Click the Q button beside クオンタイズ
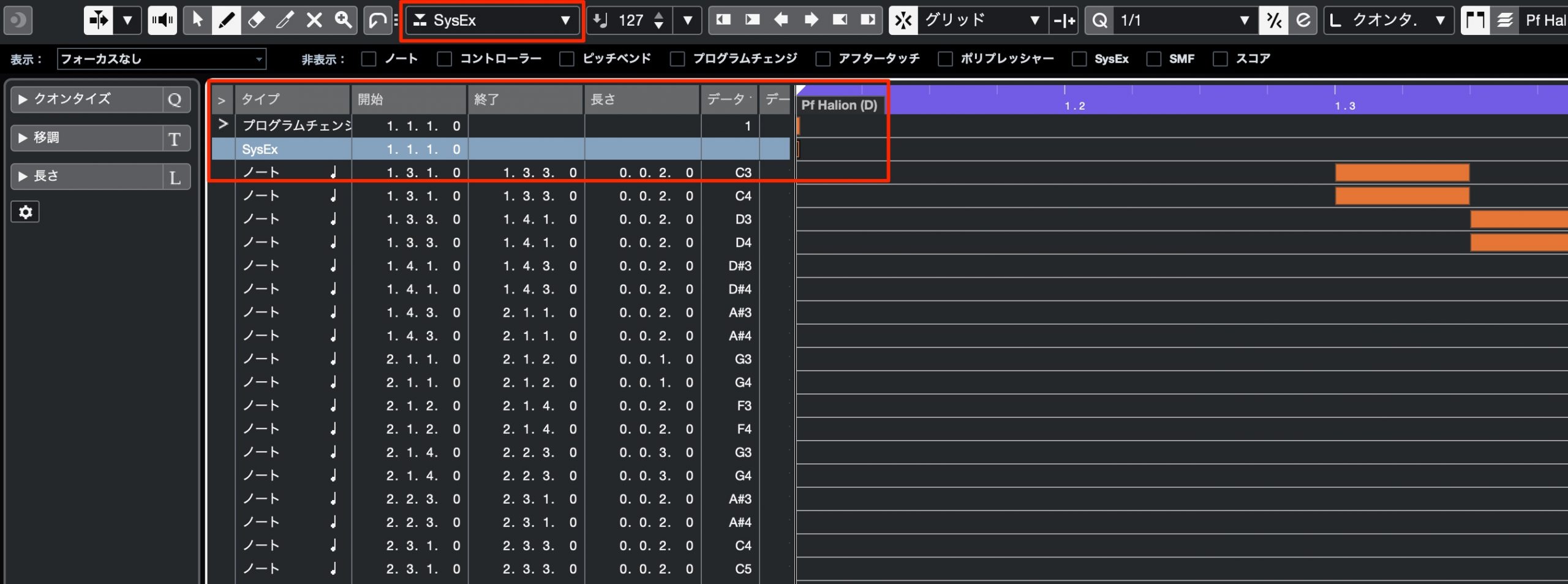This screenshot has width=1568, height=584. click(x=175, y=99)
